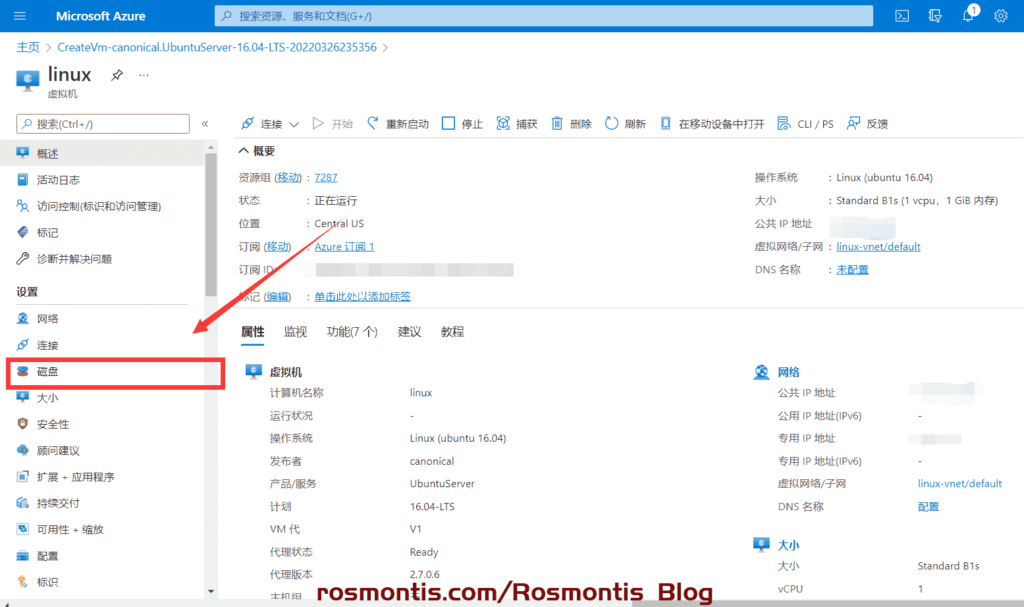Switch to the 教程 tab
The height and width of the screenshot is (607, 1024).
click(x=452, y=332)
